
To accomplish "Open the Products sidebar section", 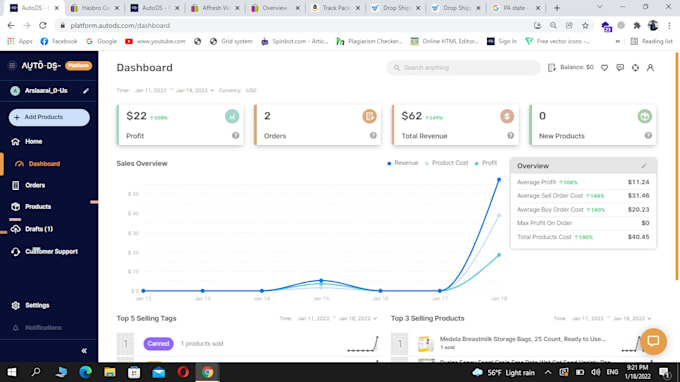I will 38,206.
